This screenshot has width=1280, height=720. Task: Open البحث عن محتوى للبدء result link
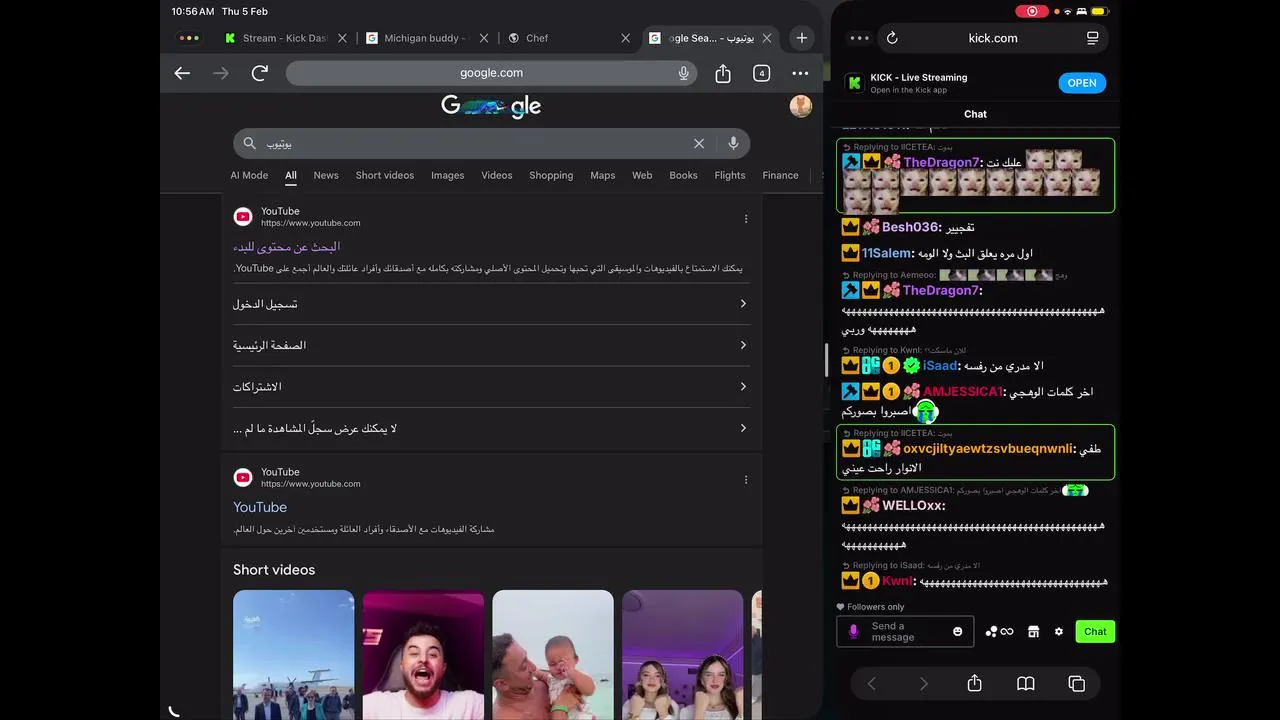coord(287,246)
